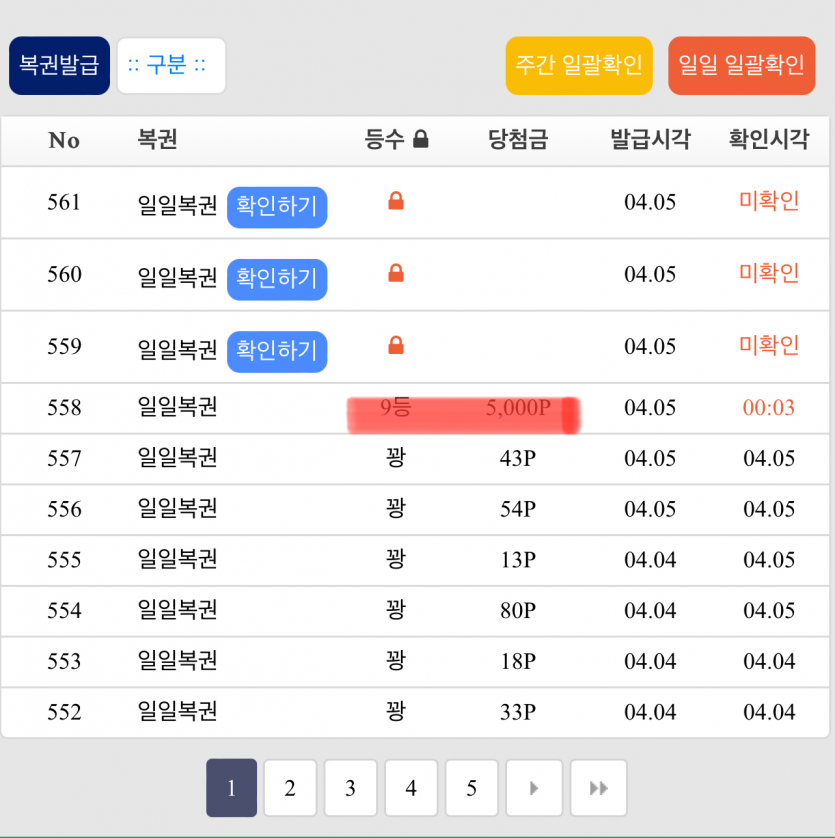Click the 꽝 result in row 553

[396, 661]
